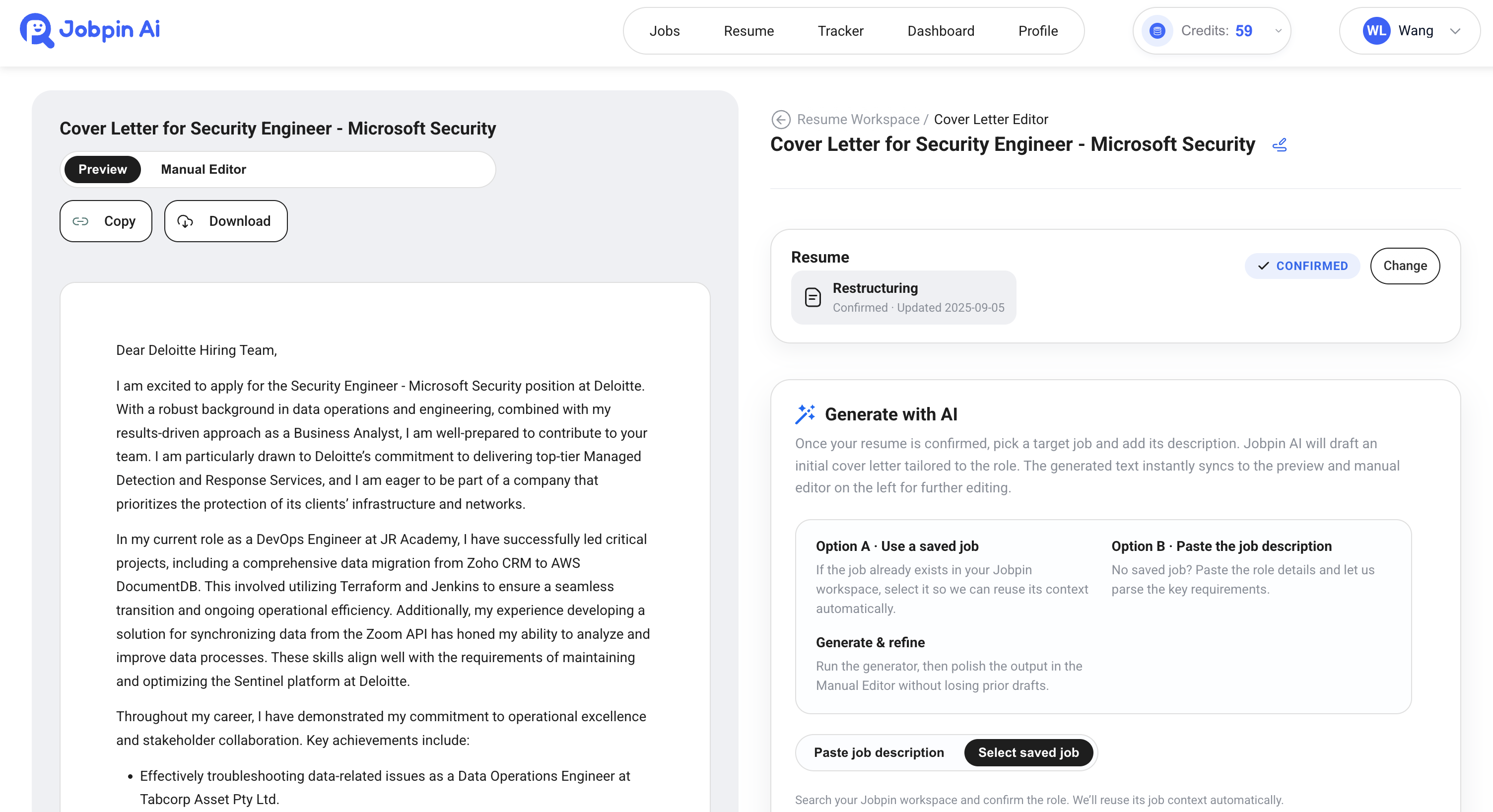Open the Wang account dropdown
The width and height of the screenshot is (1493, 812).
(x=1455, y=31)
